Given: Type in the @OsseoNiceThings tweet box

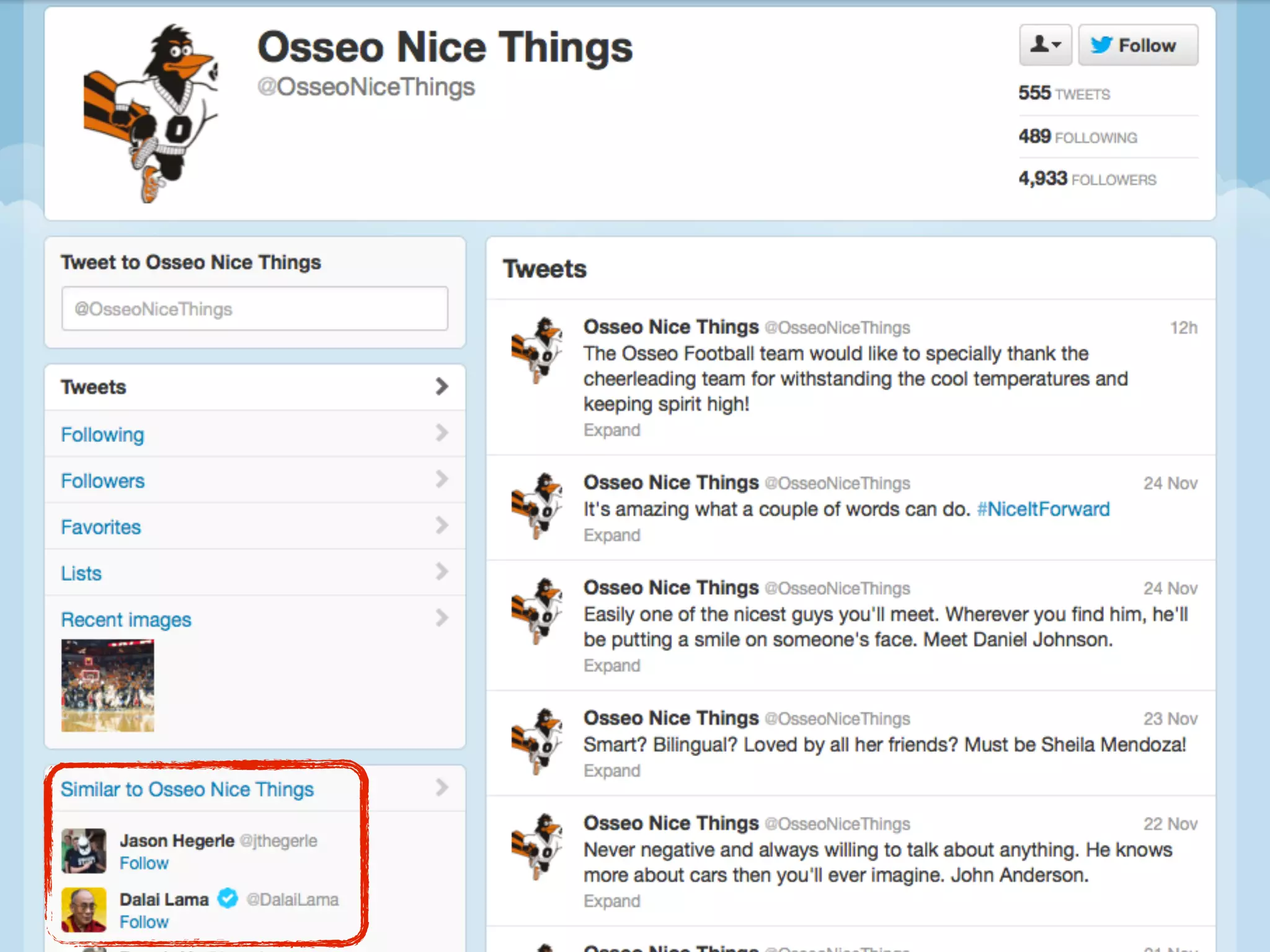Looking at the screenshot, I should (254, 309).
